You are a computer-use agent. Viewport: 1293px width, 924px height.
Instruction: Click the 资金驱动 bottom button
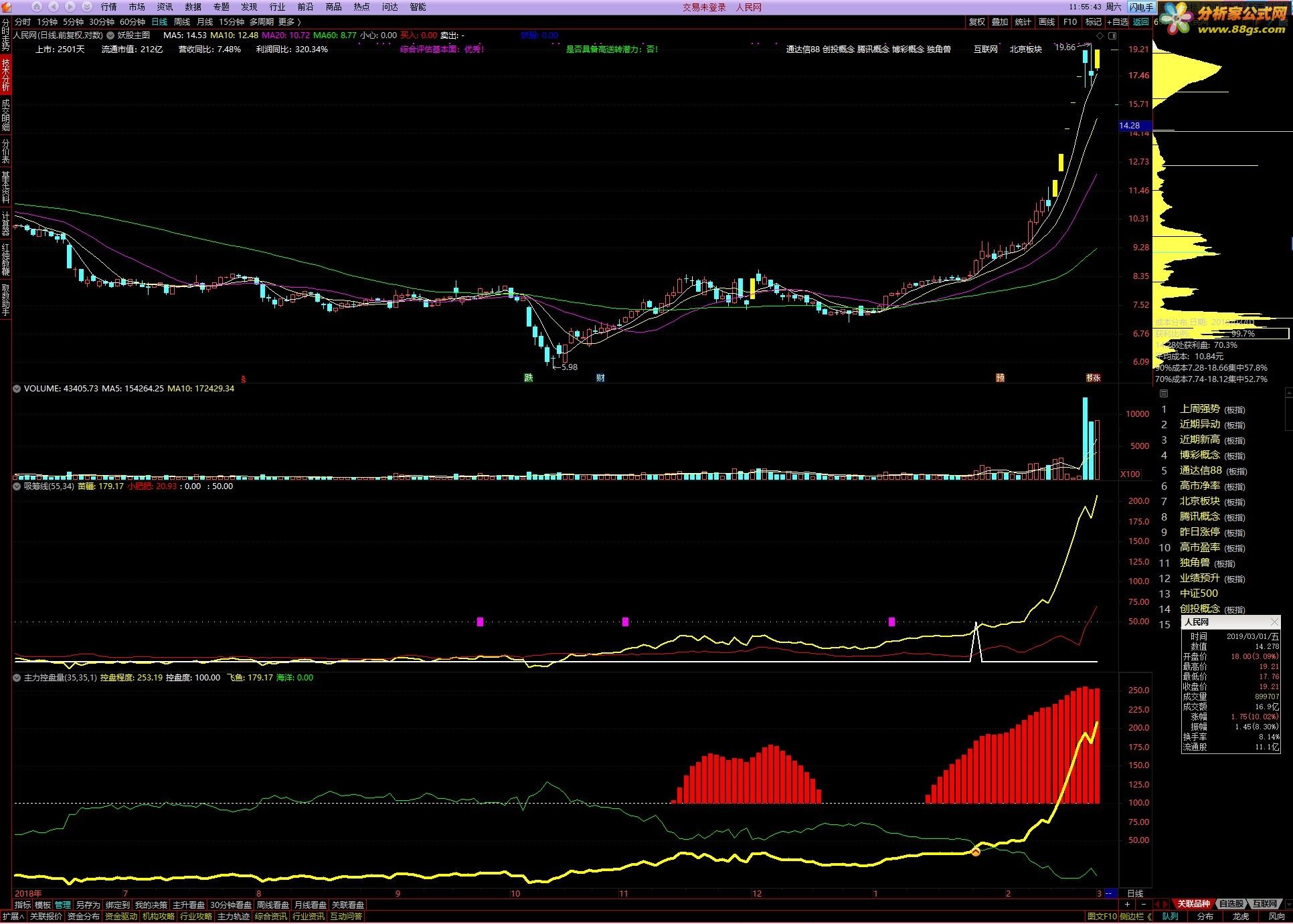click(121, 917)
